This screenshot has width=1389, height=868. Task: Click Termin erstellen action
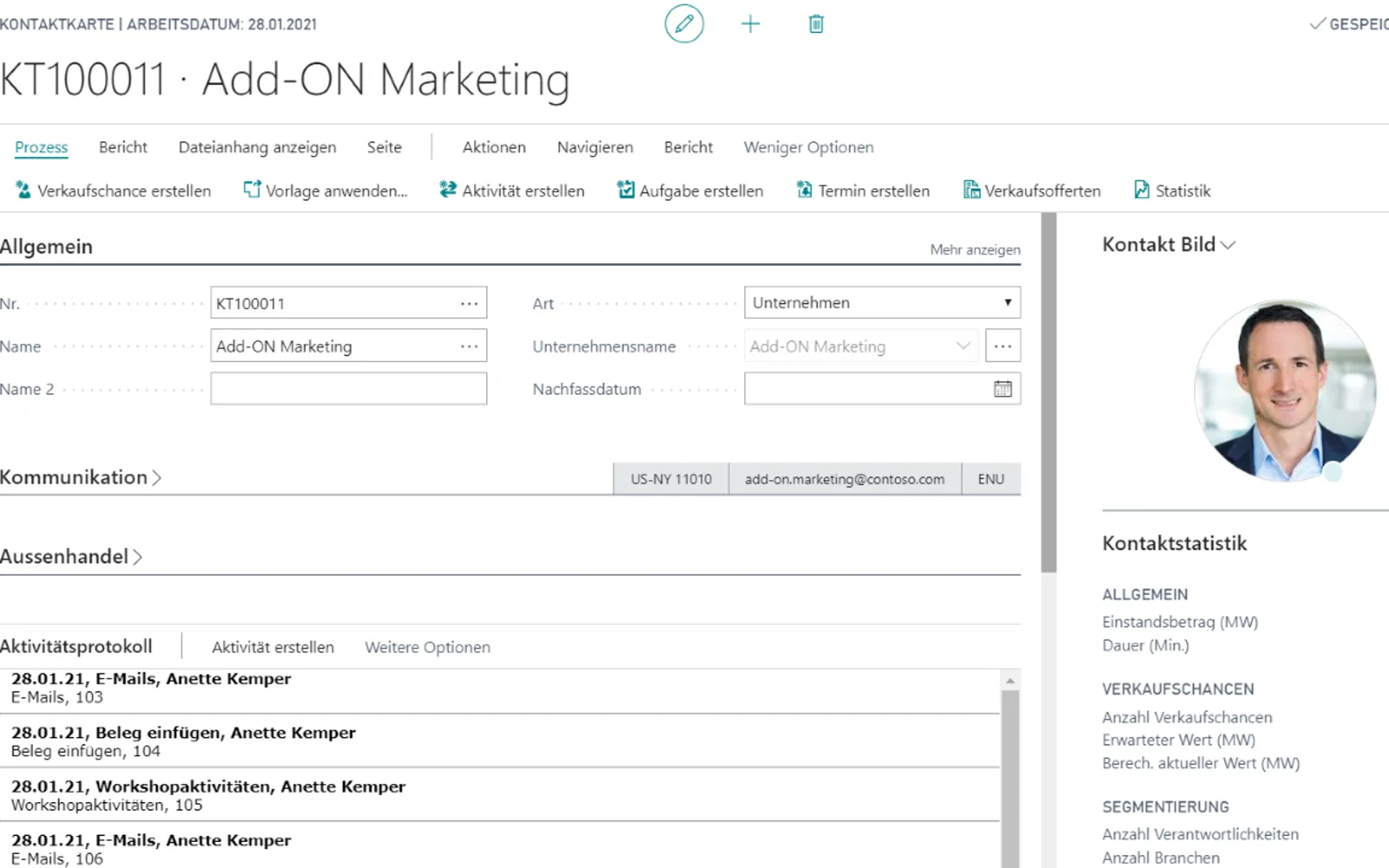tap(863, 190)
